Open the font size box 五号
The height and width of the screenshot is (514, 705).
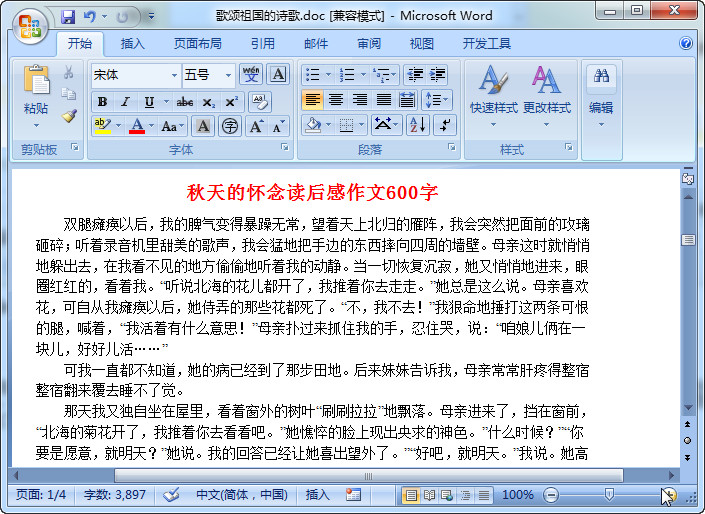(x=209, y=75)
